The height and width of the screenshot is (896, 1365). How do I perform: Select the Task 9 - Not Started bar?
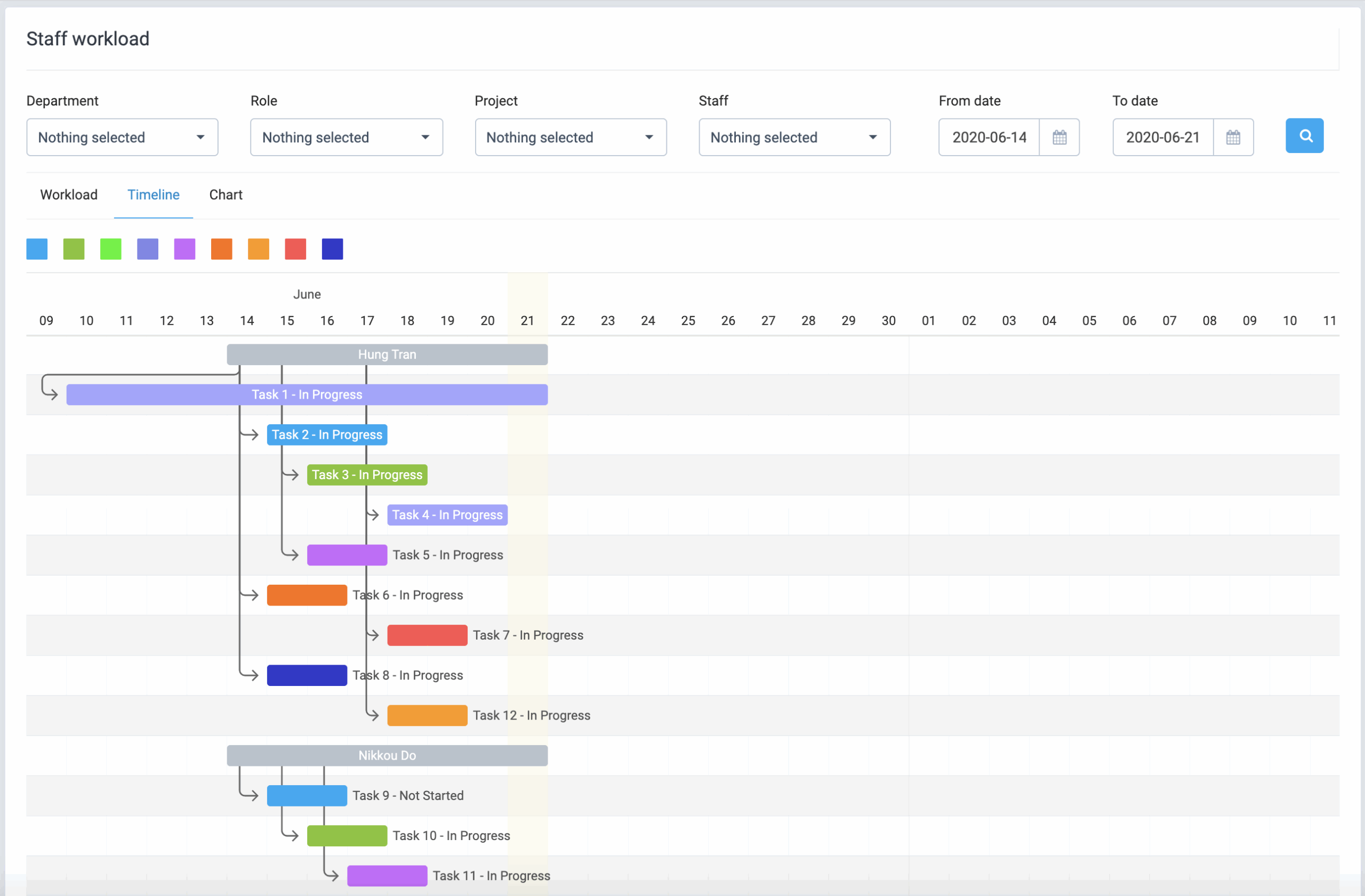[x=307, y=795]
